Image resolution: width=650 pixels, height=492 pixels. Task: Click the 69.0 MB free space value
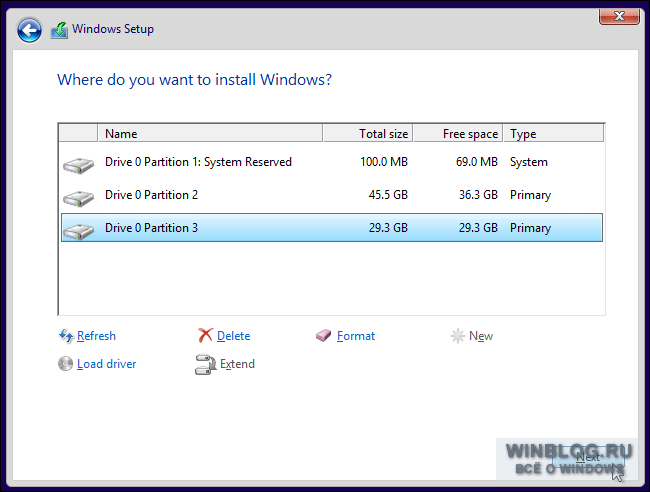(477, 162)
